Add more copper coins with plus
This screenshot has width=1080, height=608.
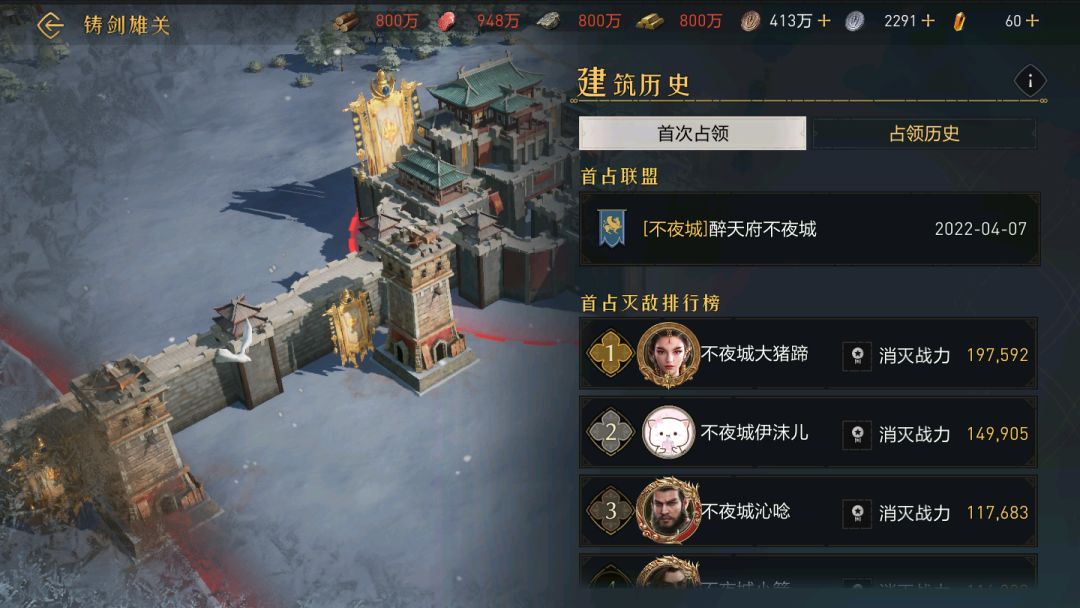click(824, 21)
